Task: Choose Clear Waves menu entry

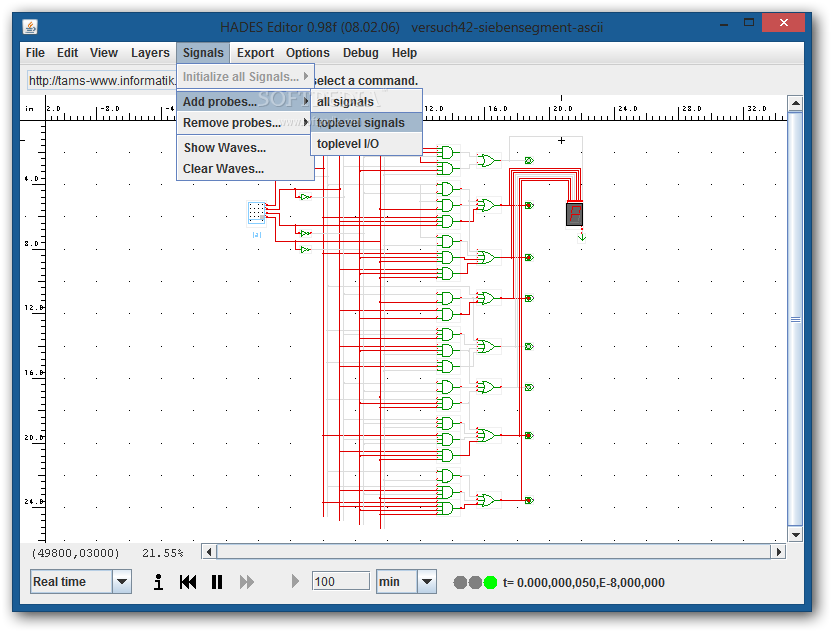Action: (x=244, y=169)
